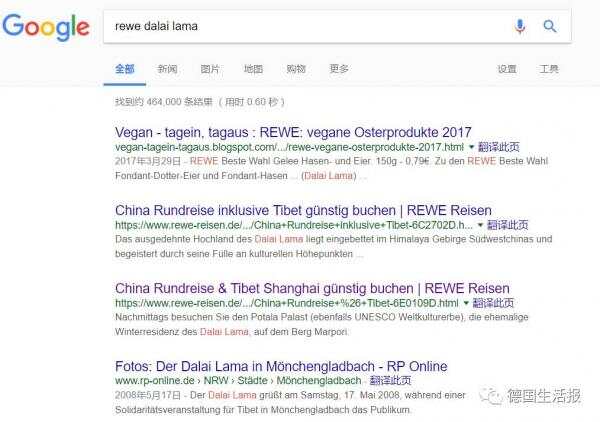This screenshot has width=600, height=422.
Task: Open 'China Rundreise & Tibet Shanghai' result
Action: 312,288
